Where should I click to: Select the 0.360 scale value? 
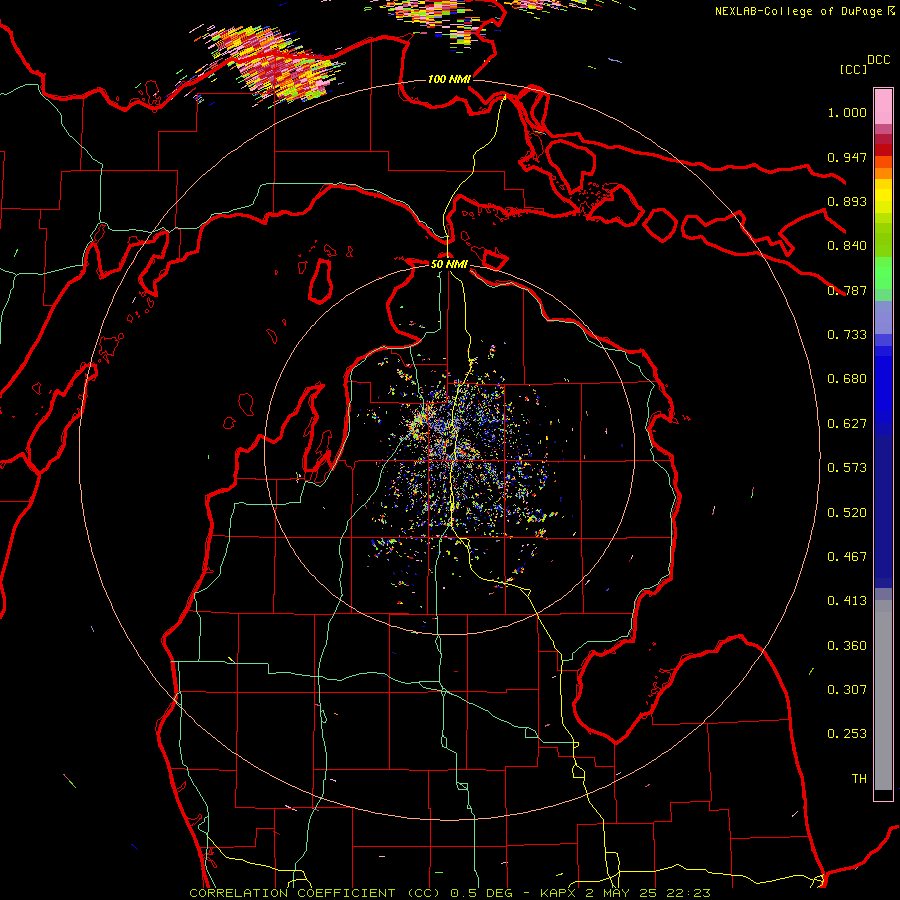(x=847, y=646)
